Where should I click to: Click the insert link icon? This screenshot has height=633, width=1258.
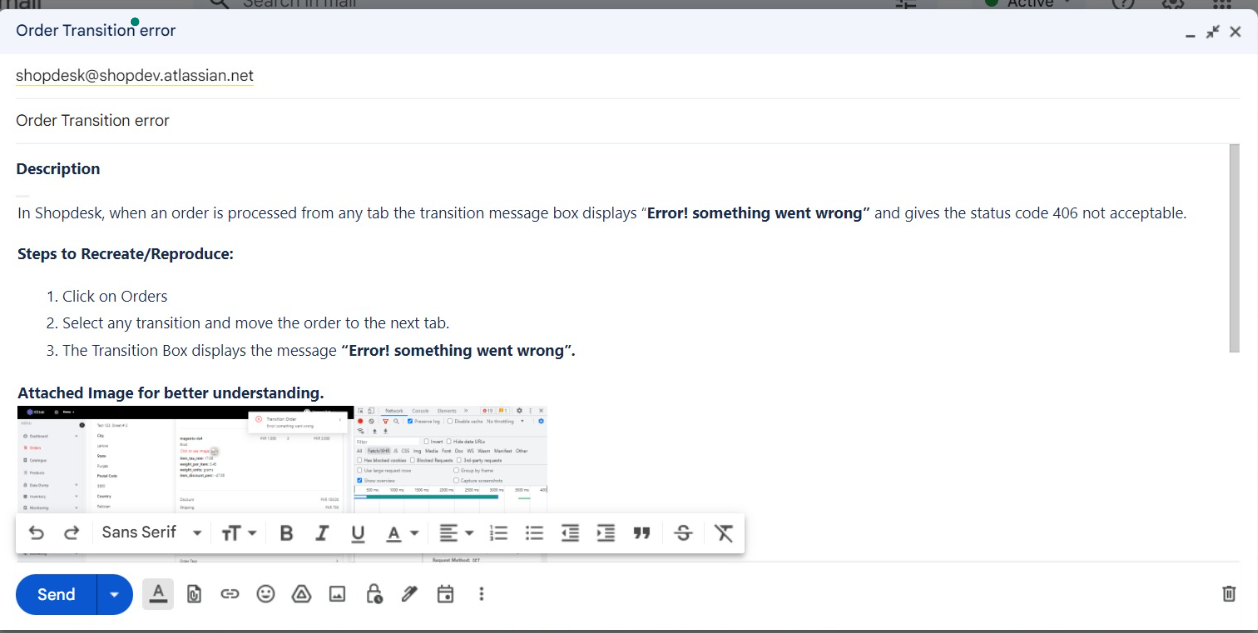point(230,594)
